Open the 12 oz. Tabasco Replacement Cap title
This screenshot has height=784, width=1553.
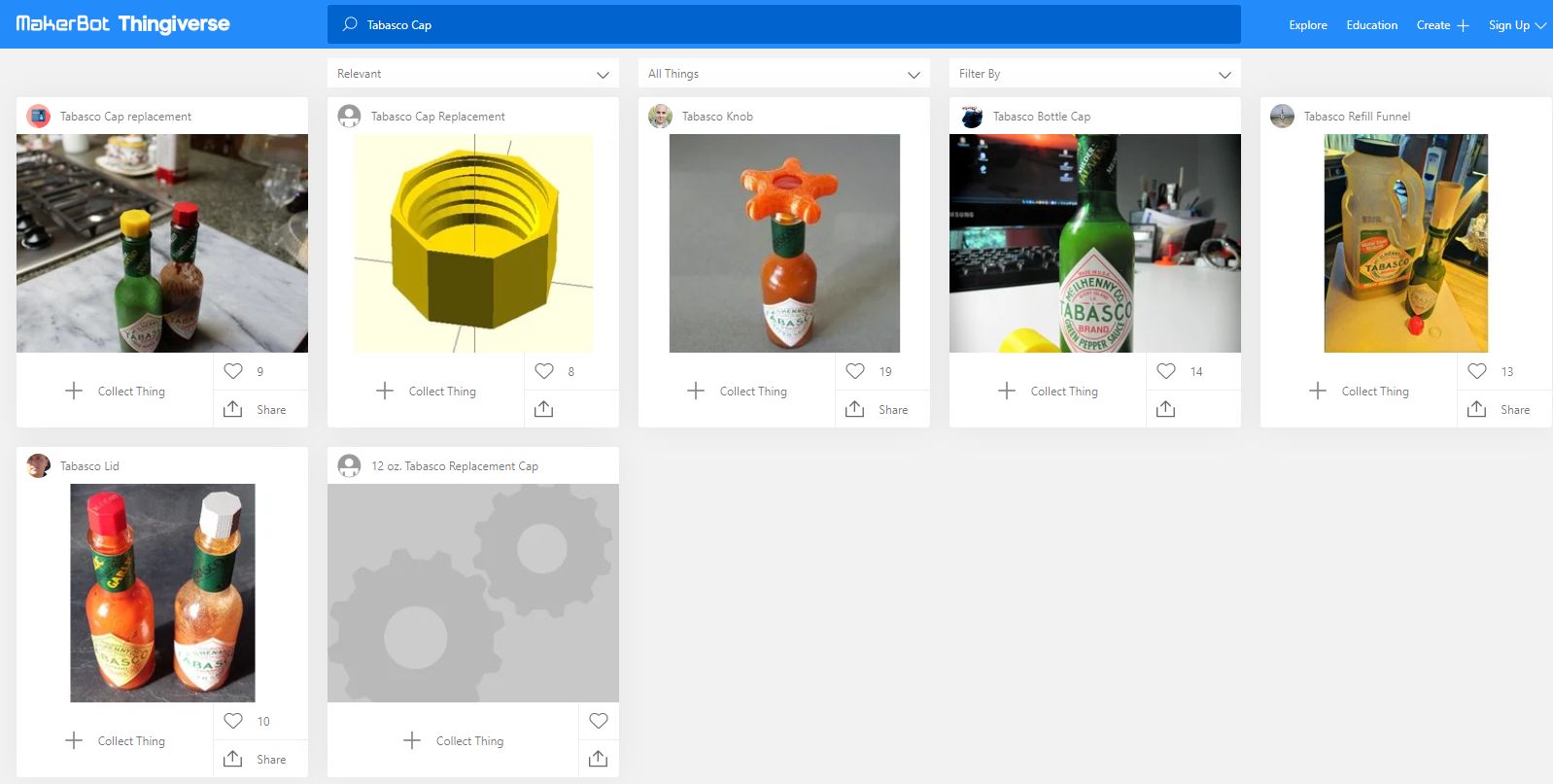coord(454,466)
